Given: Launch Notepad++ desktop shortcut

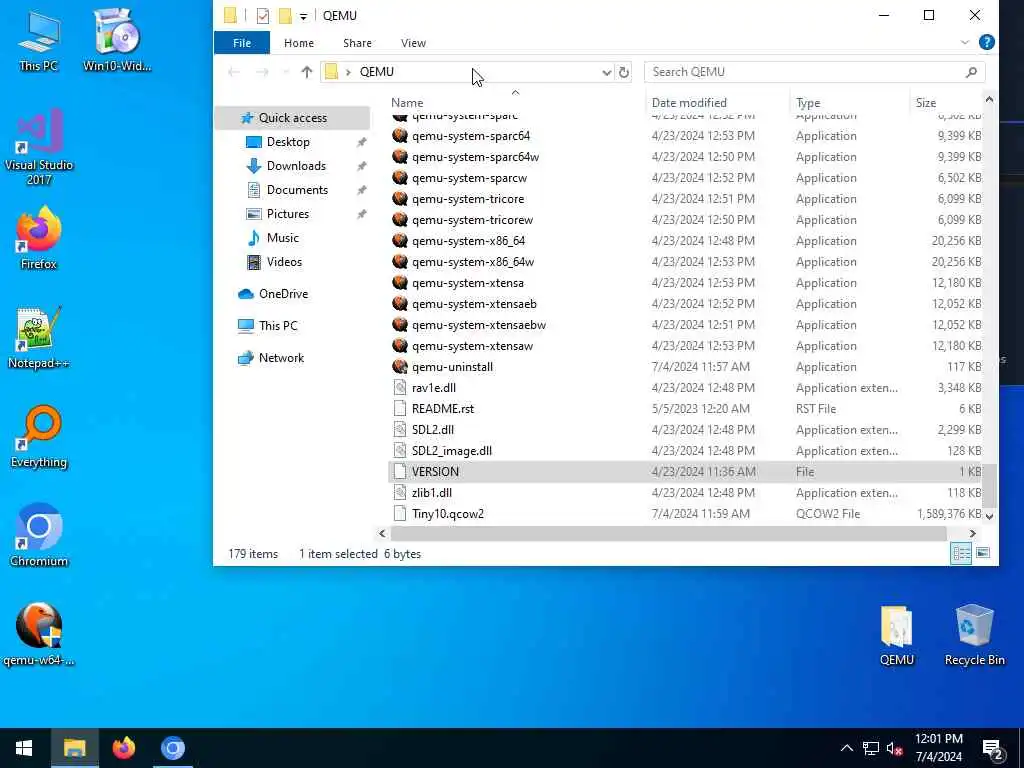Looking at the screenshot, I should click(39, 338).
